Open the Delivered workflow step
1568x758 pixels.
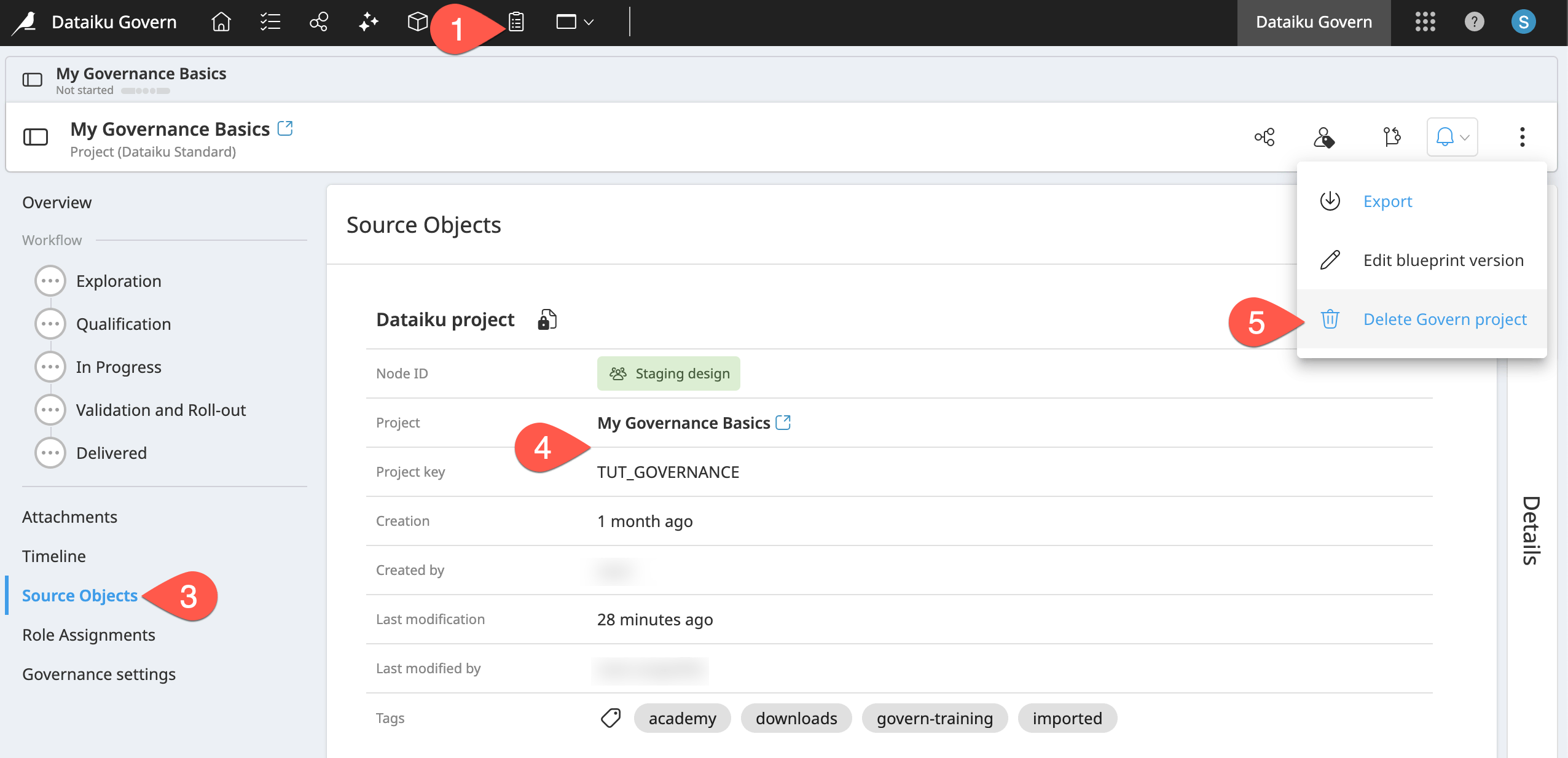[91, 453]
